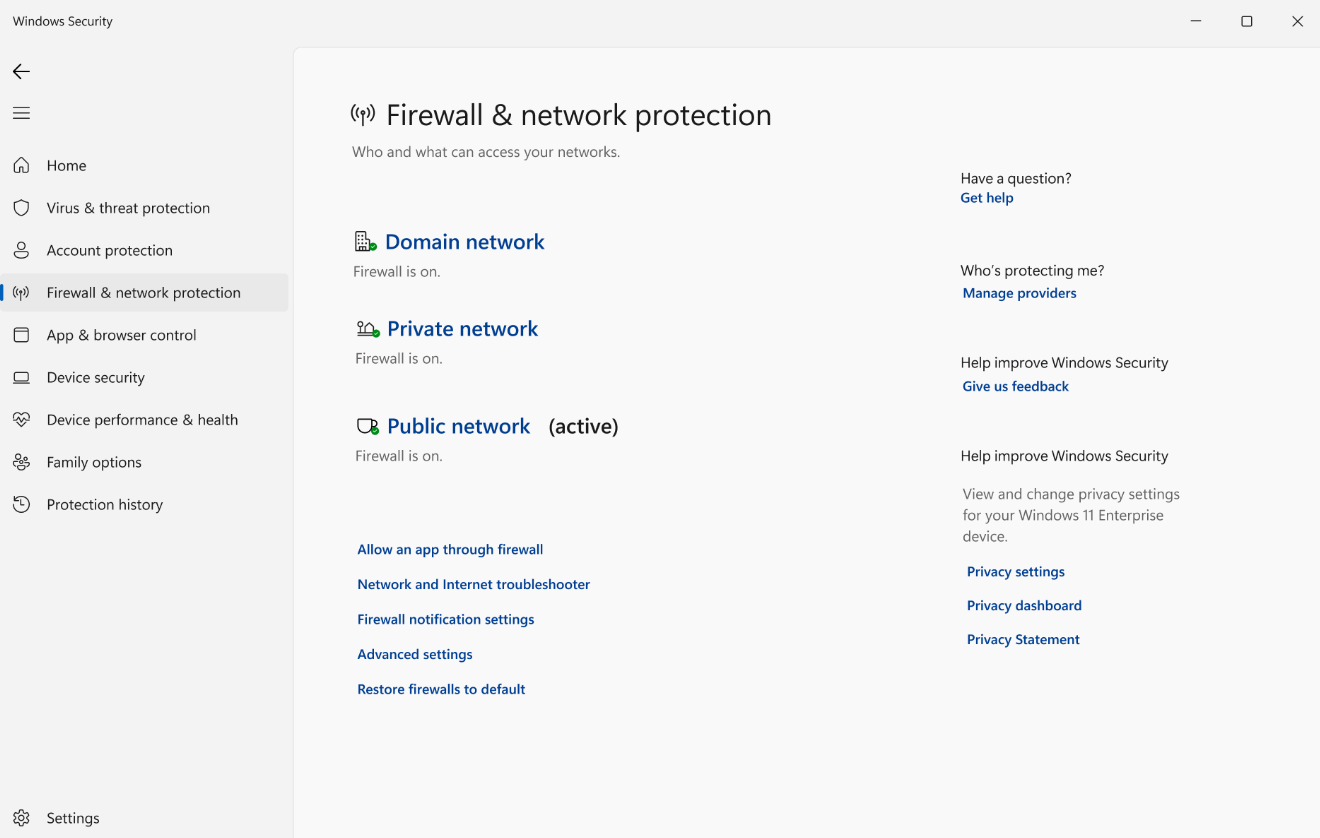
Task: Click the Virus & threat protection shield icon
Action: (x=21, y=208)
